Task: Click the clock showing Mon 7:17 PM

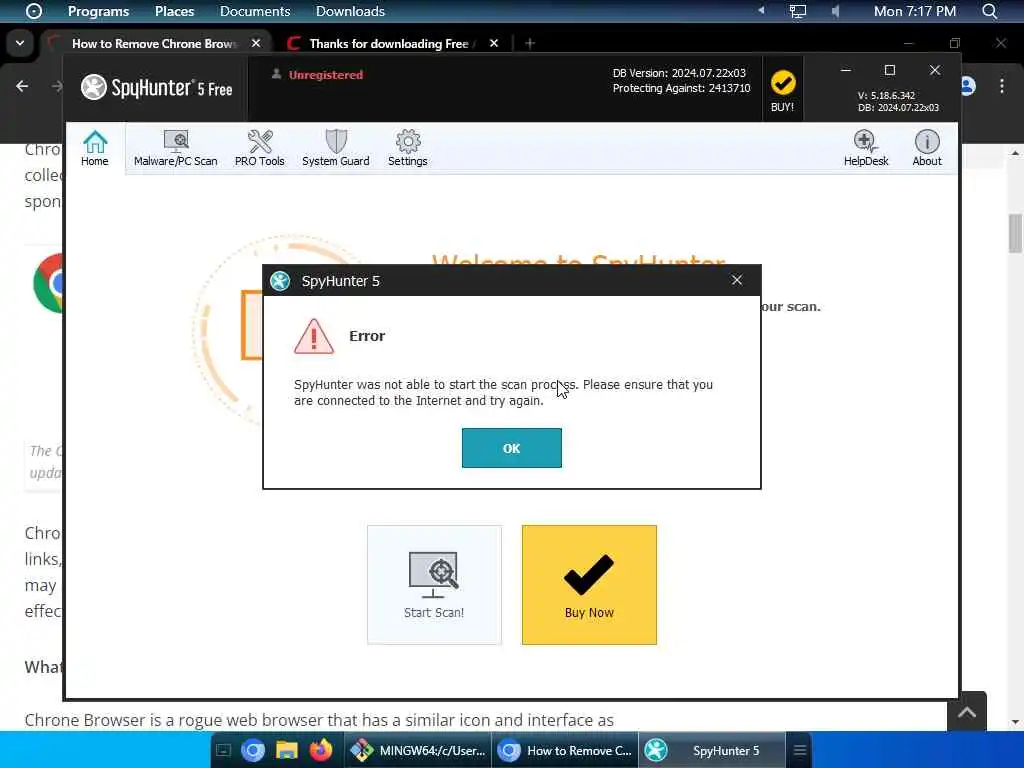Action: pyautogui.click(x=915, y=11)
